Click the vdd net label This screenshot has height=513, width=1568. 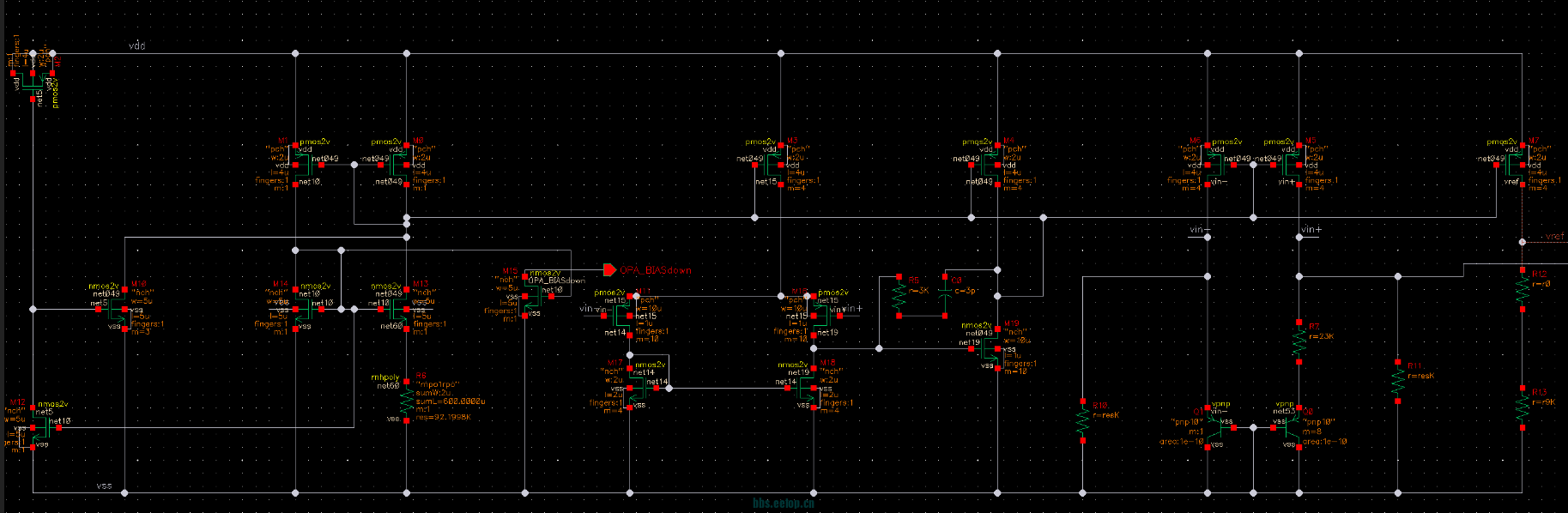click(x=136, y=45)
